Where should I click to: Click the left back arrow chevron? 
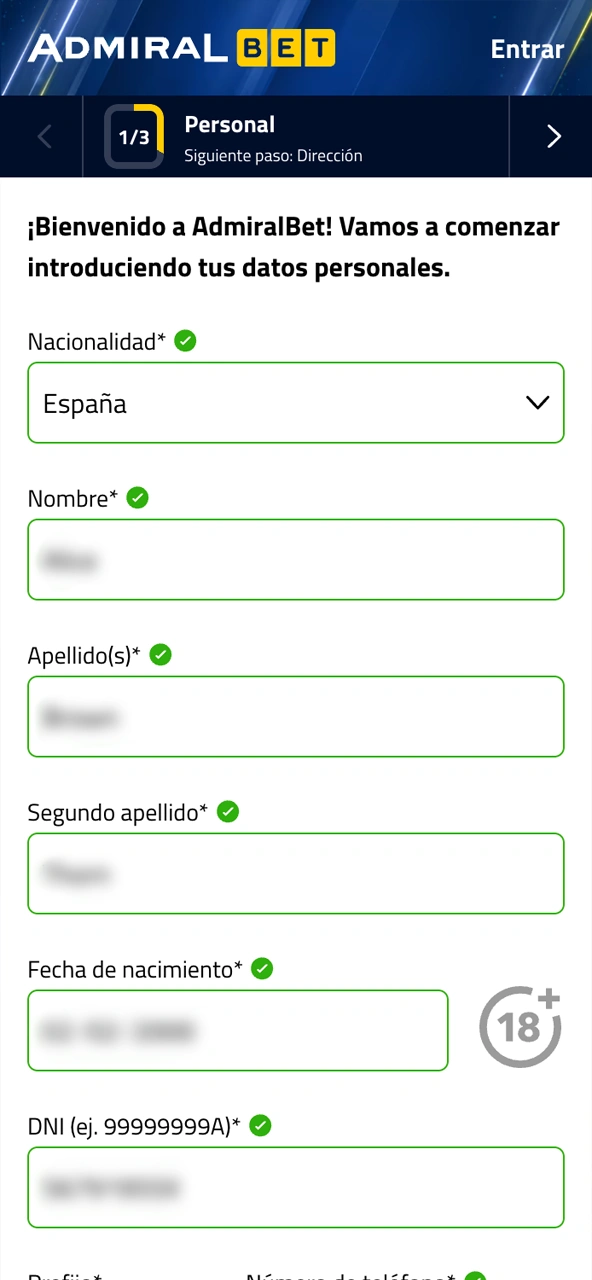42,136
